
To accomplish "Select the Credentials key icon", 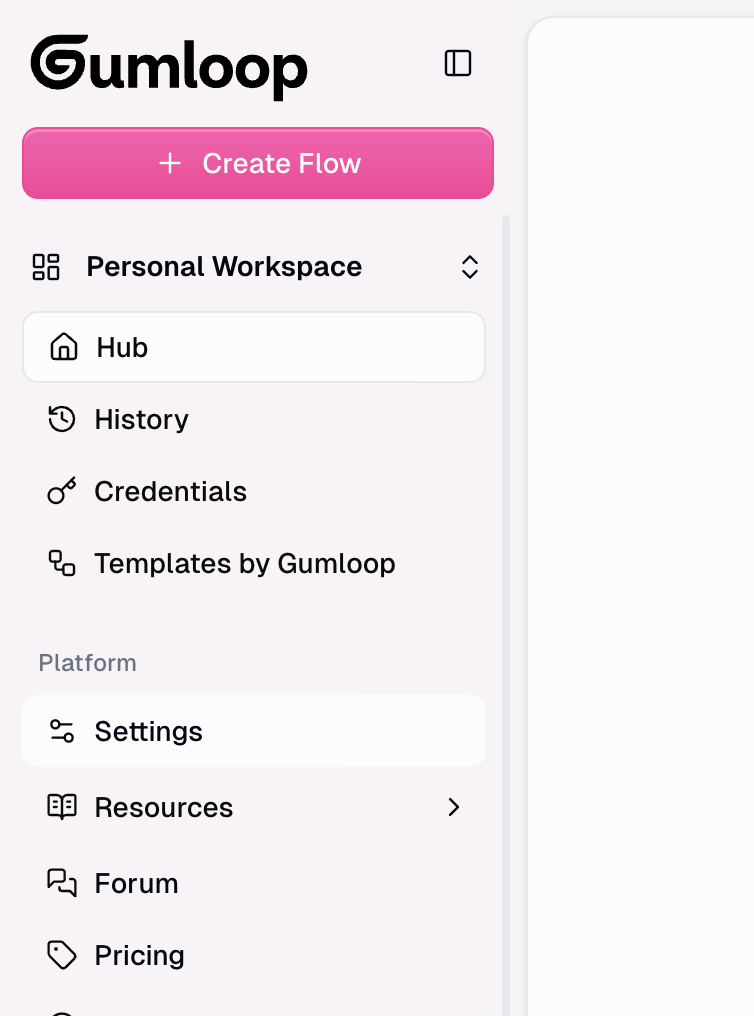I will (x=61, y=491).
